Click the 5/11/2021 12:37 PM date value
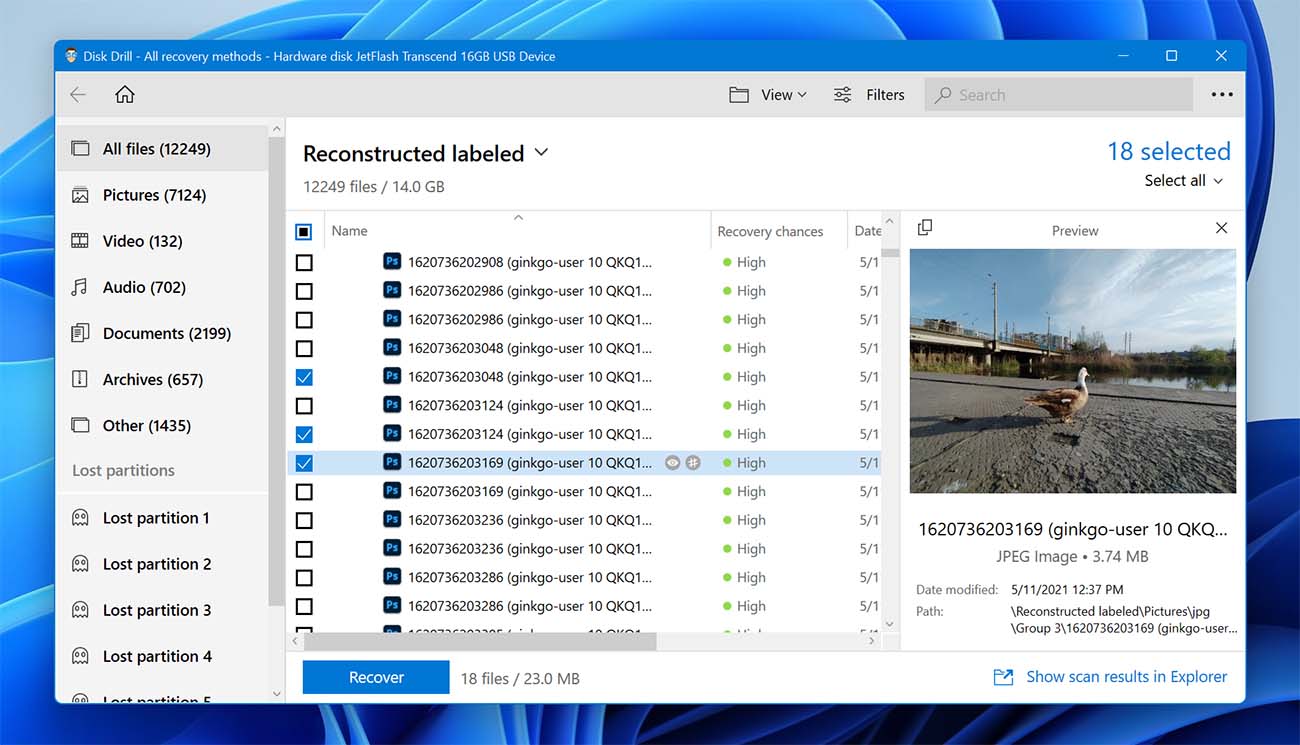The height and width of the screenshot is (745, 1300). point(1067,590)
